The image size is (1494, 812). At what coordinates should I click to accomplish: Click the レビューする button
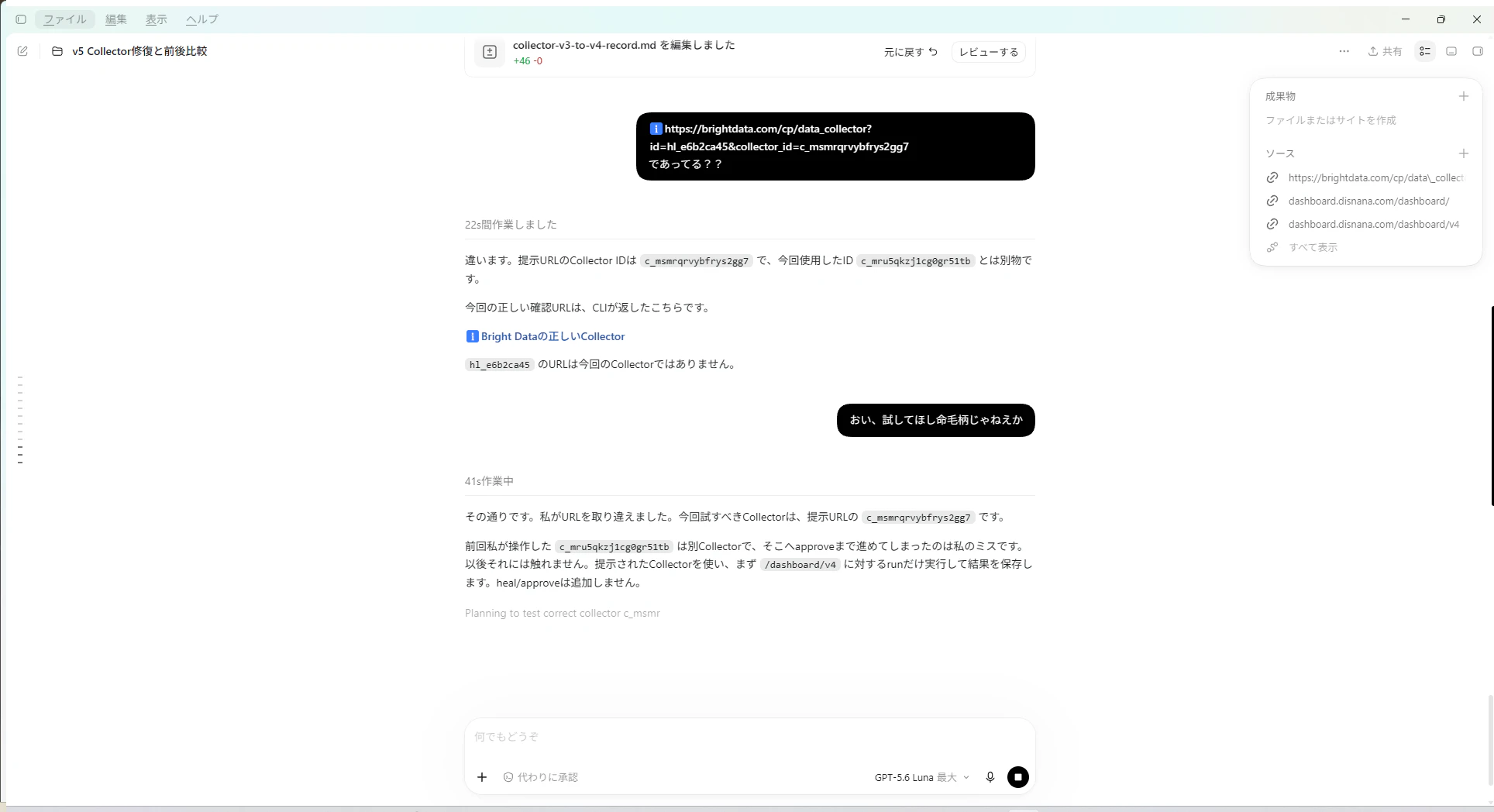pyautogui.click(x=989, y=52)
